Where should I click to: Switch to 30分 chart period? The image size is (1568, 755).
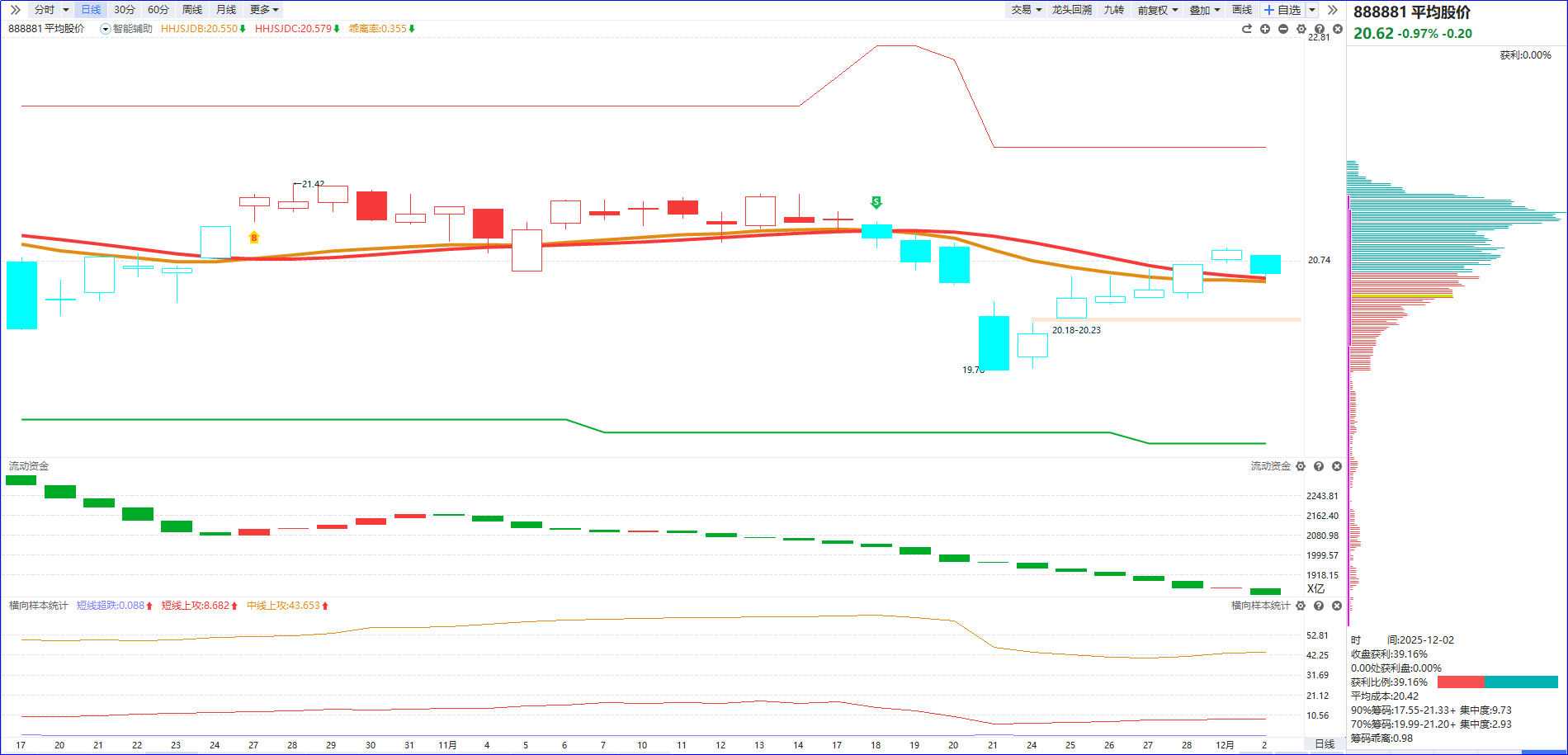tap(125, 10)
